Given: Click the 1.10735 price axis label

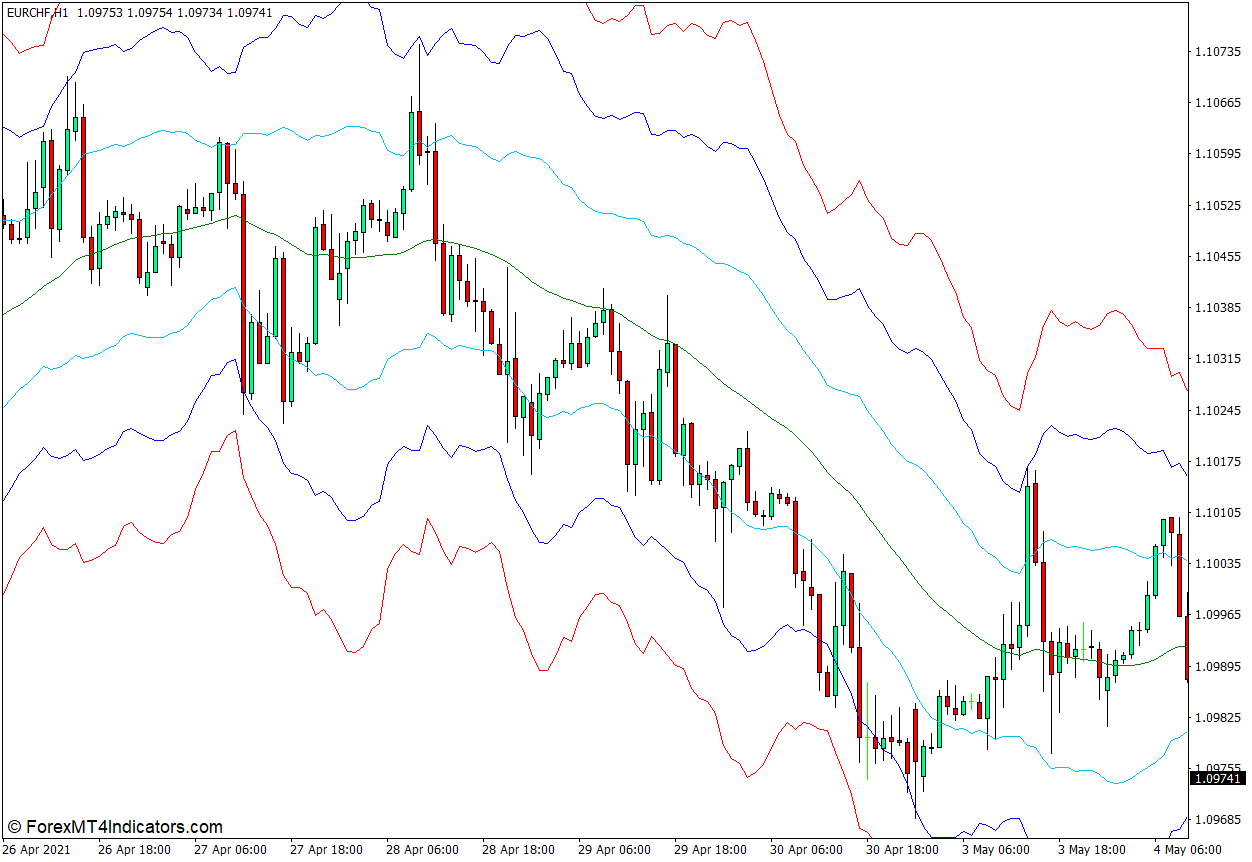Looking at the screenshot, I should tap(1217, 51).
